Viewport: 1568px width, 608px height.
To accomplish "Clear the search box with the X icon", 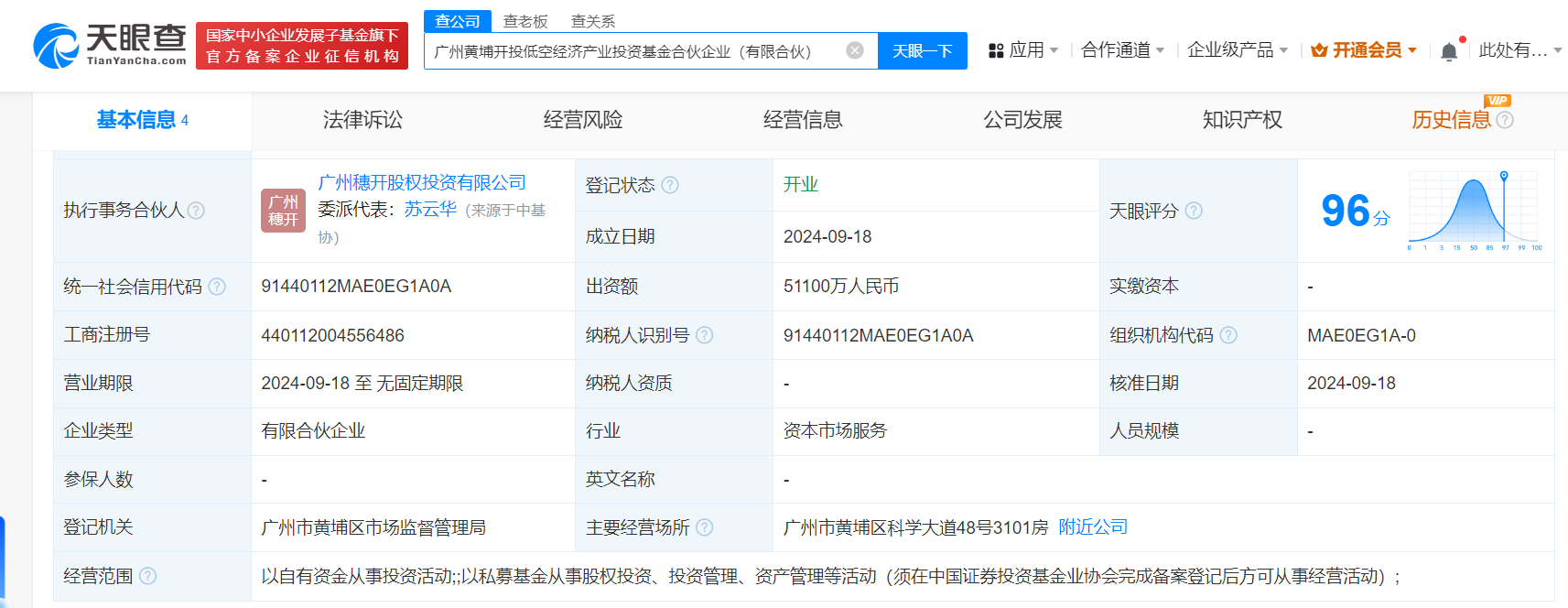I will (855, 50).
